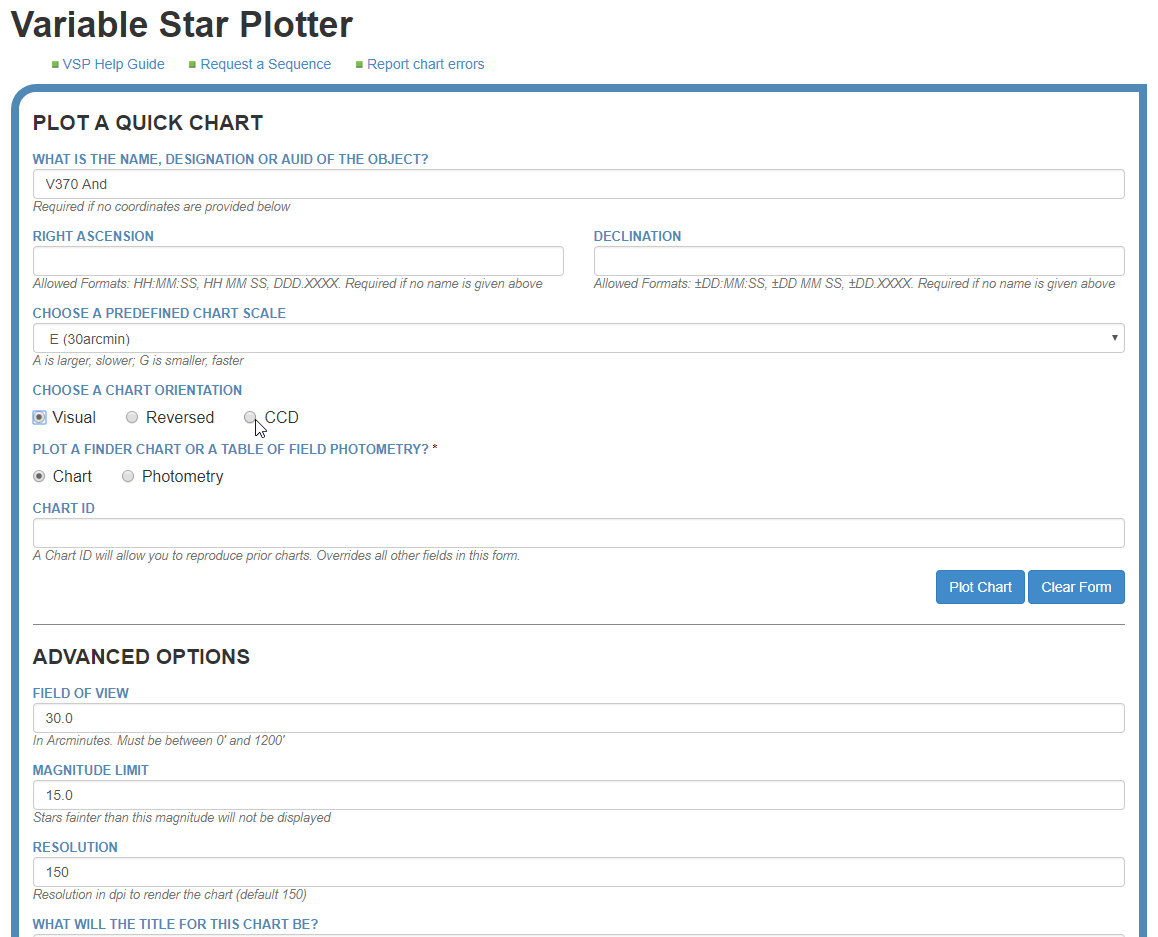Click the green bullet beside Request a Sequence
The height and width of the screenshot is (937, 1158).
pos(192,65)
